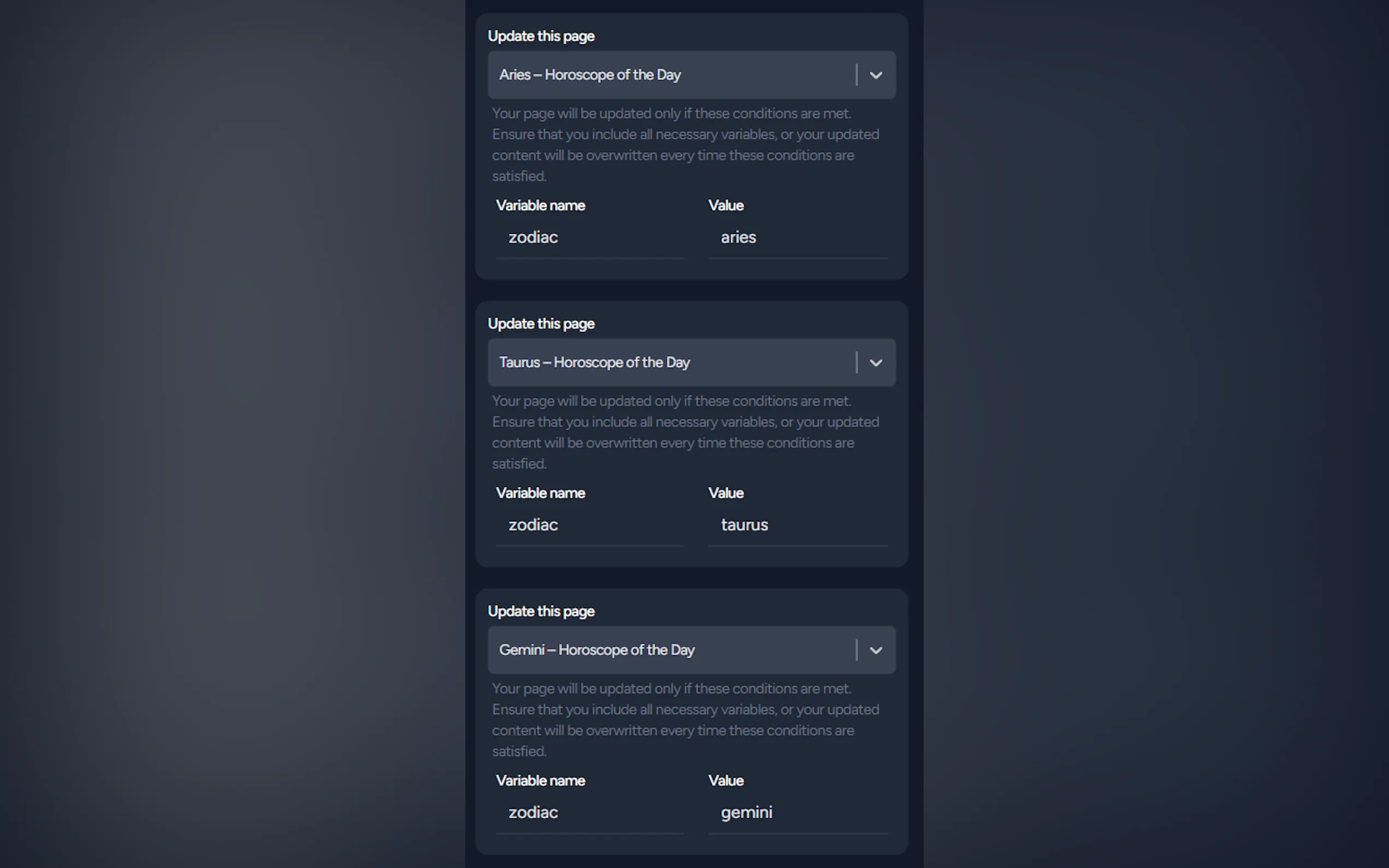Click the zodiac variable name field for Taurus
The width and height of the screenshot is (1389, 868).
pyautogui.click(x=590, y=525)
